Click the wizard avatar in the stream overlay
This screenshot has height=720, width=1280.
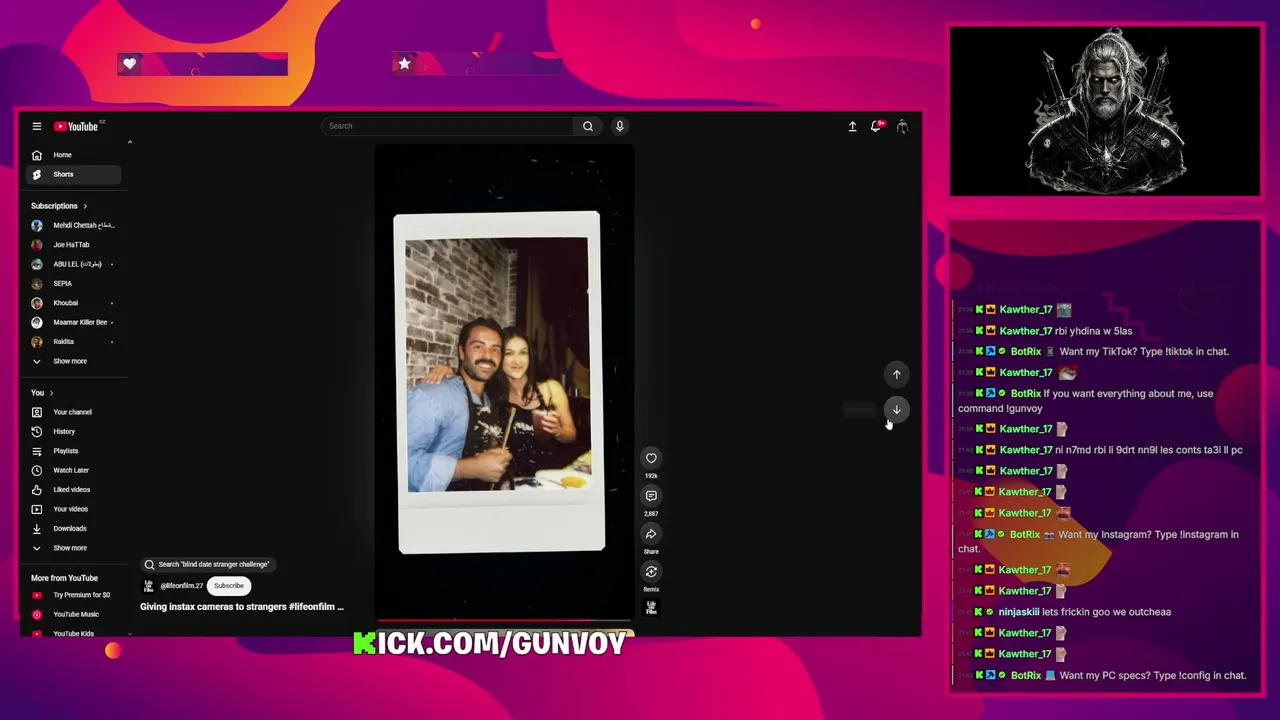(1105, 111)
